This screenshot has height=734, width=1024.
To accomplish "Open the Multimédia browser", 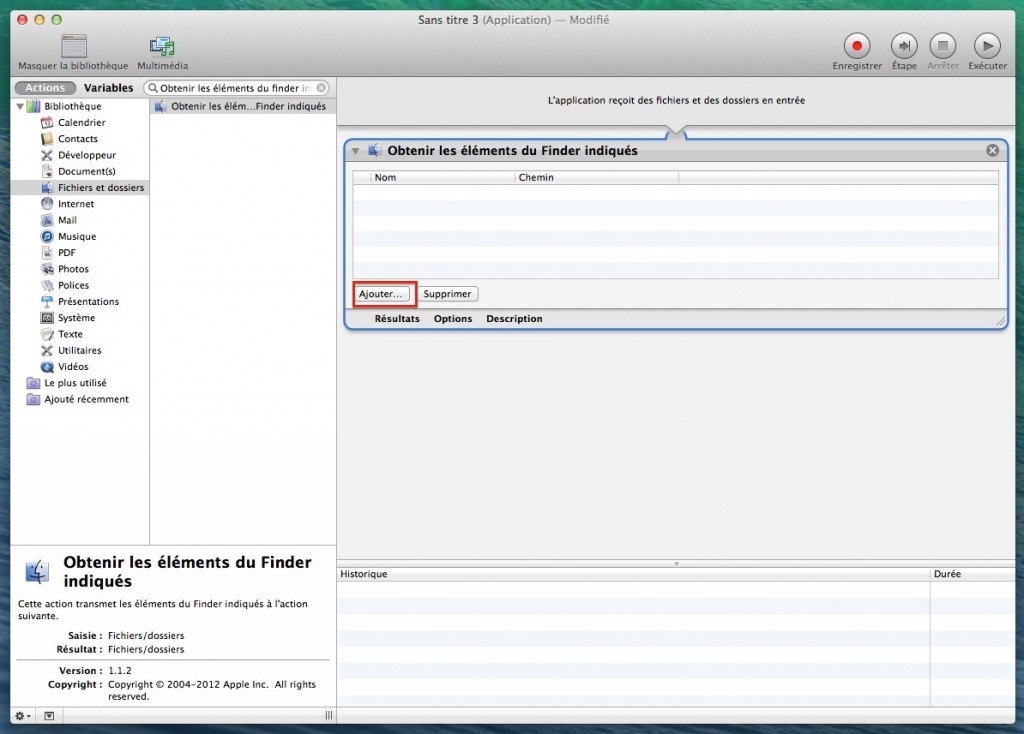I will [x=162, y=46].
